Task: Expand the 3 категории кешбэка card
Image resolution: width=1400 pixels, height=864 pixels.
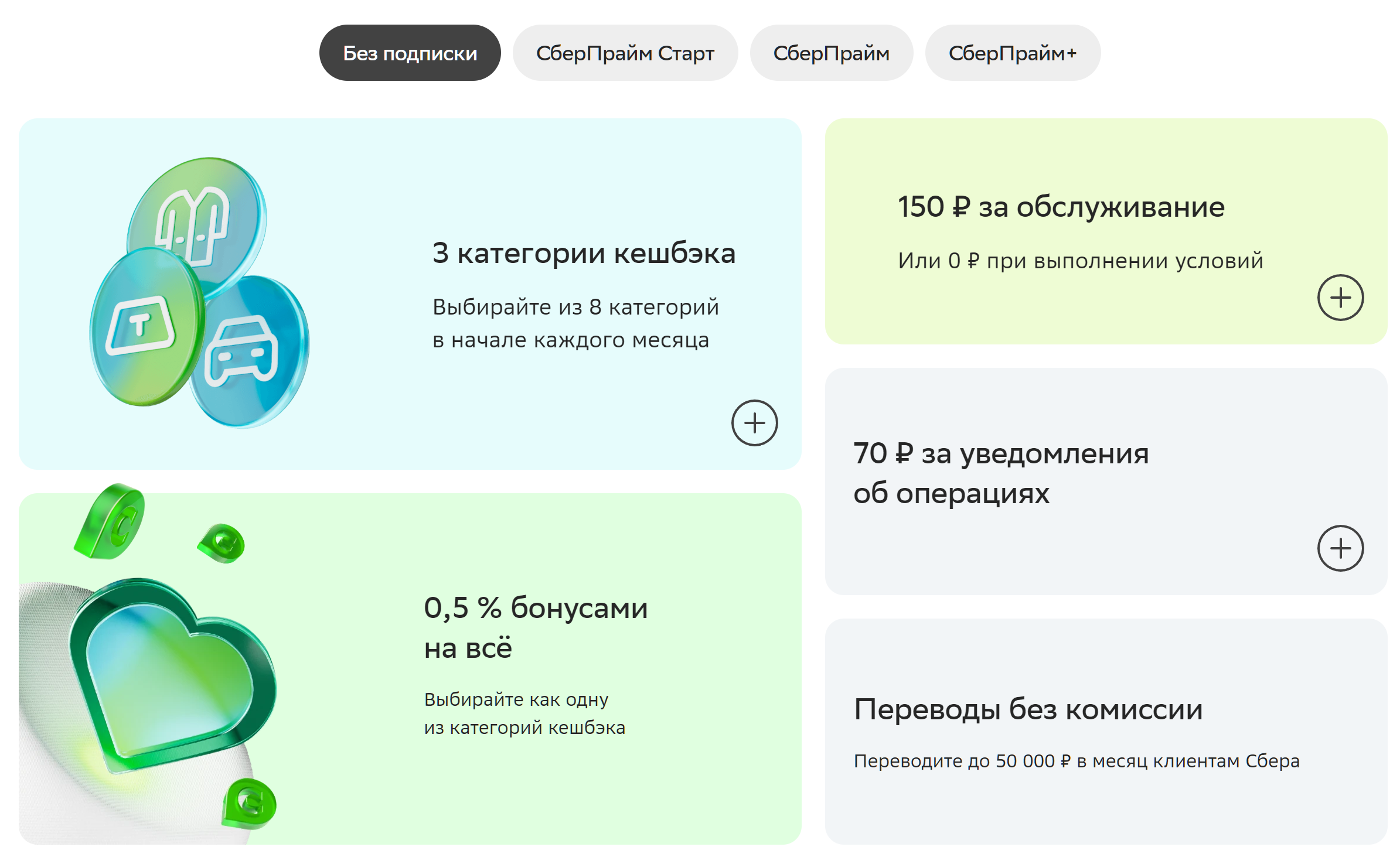Action: click(x=754, y=423)
